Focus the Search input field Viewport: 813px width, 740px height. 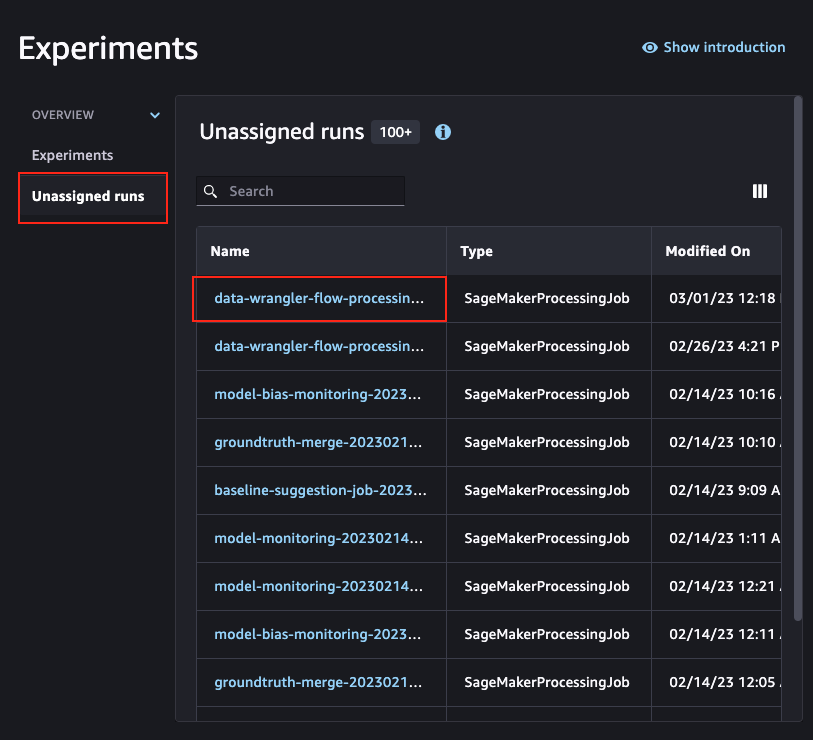pos(300,191)
